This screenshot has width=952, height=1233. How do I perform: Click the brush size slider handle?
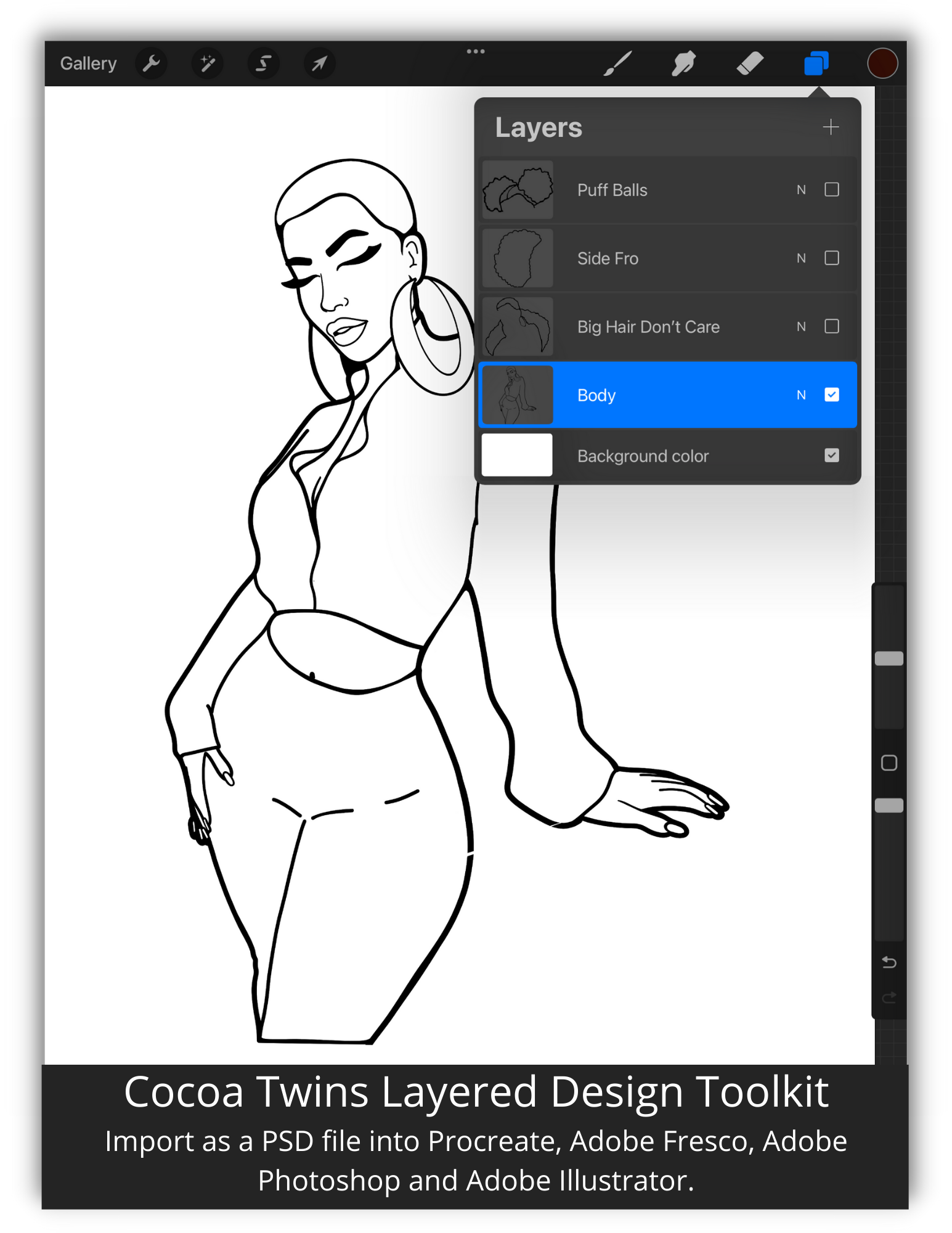(x=889, y=658)
